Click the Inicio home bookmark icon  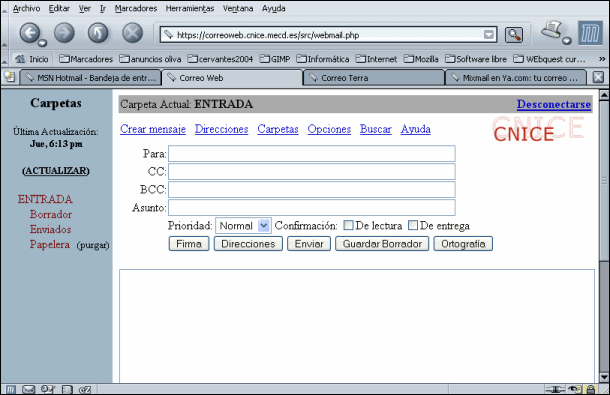(x=20, y=59)
